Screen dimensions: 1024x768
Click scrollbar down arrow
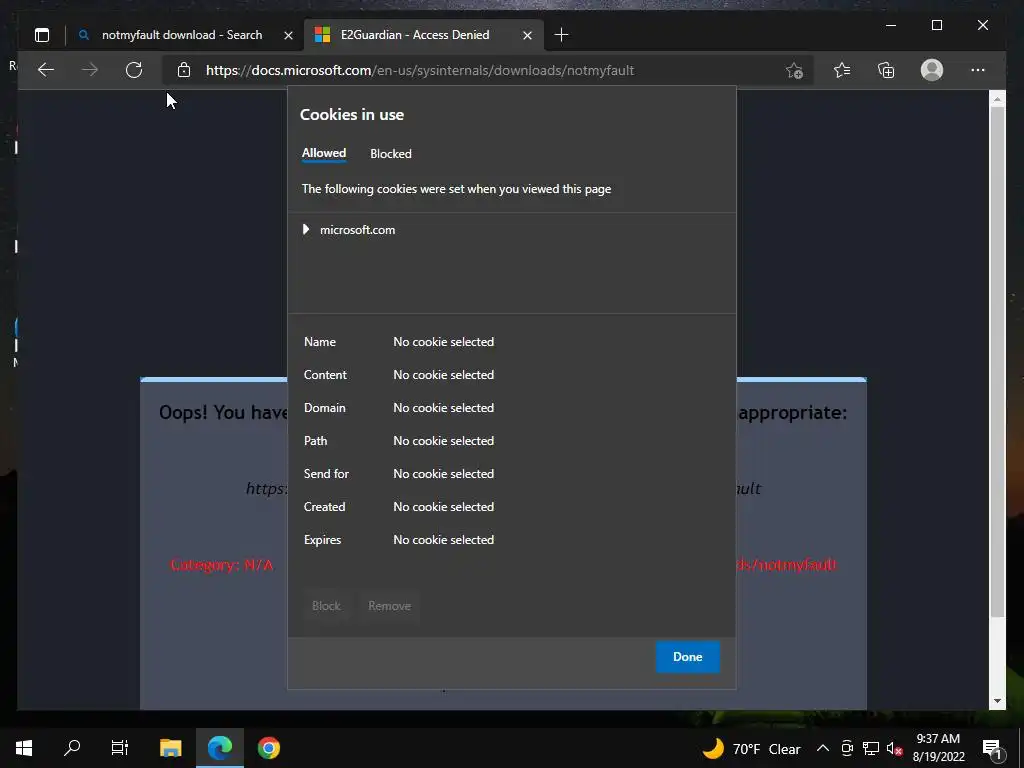point(997,701)
